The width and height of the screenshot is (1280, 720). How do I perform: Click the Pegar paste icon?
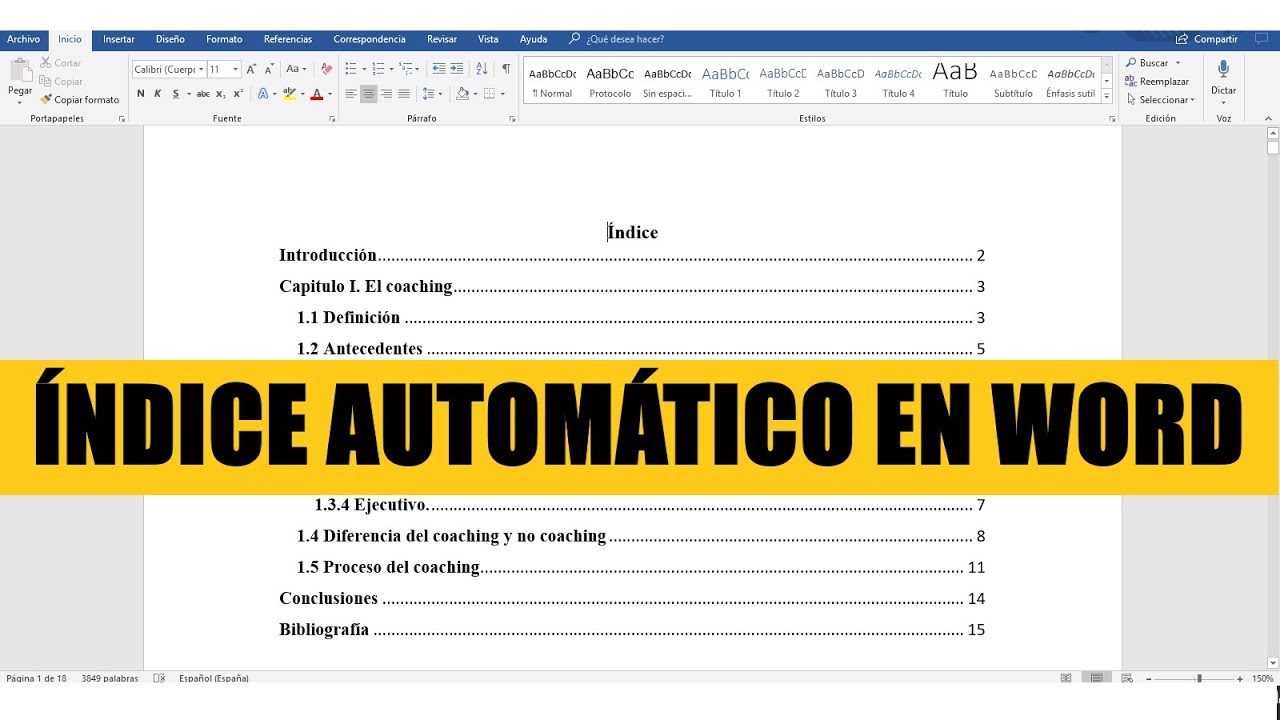[x=20, y=70]
